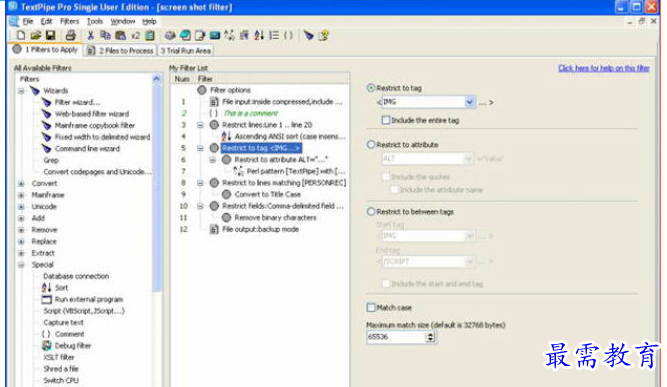Toggle Include the quotes checkbox
The width and height of the screenshot is (667, 387).
(x=386, y=176)
